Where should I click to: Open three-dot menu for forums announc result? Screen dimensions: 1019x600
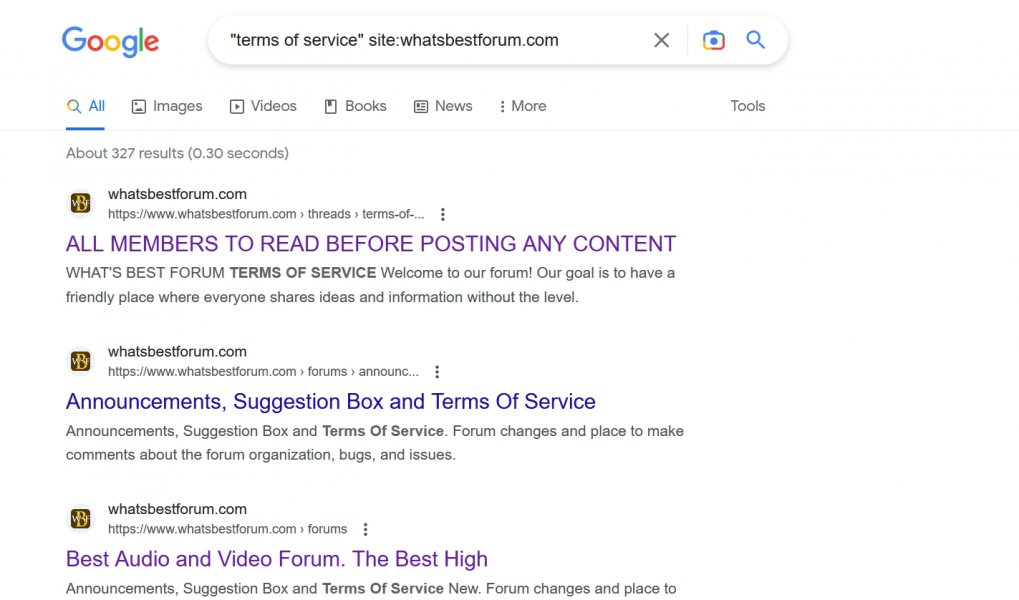pos(437,372)
